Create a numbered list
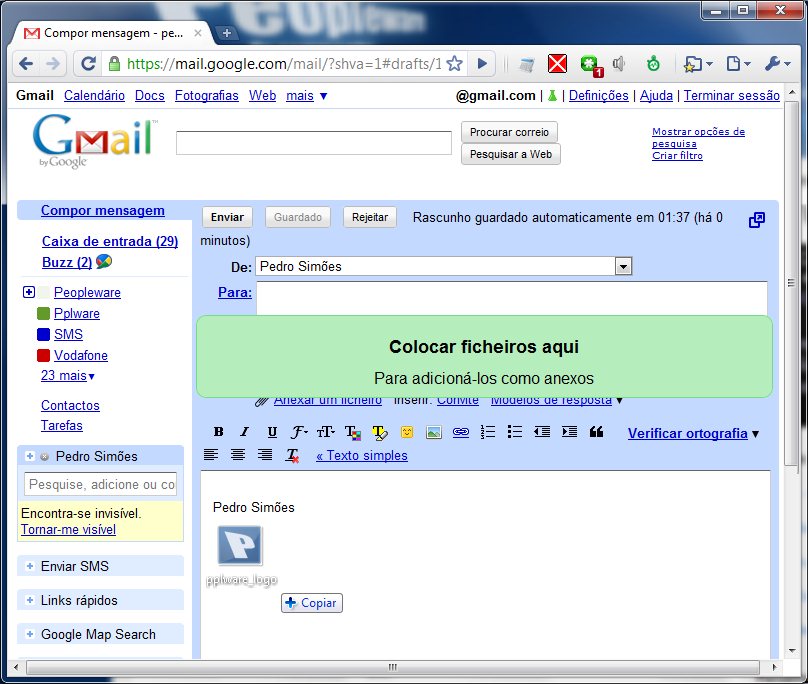This screenshot has height=684, width=808. click(487, 431)
